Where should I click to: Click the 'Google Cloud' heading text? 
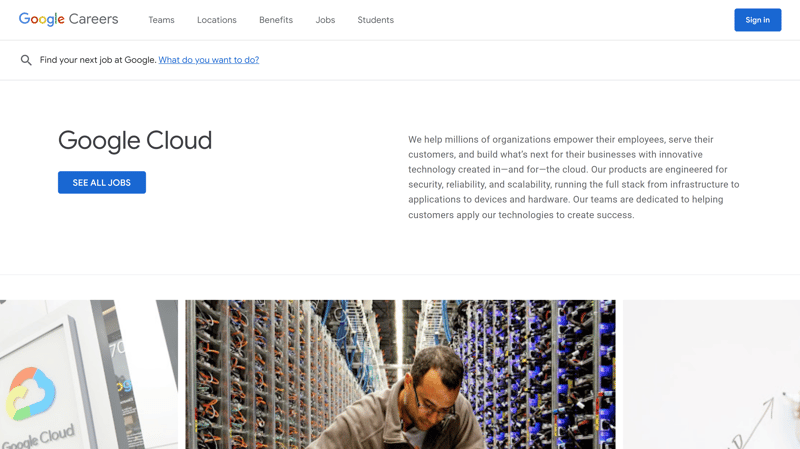(135, 140)
